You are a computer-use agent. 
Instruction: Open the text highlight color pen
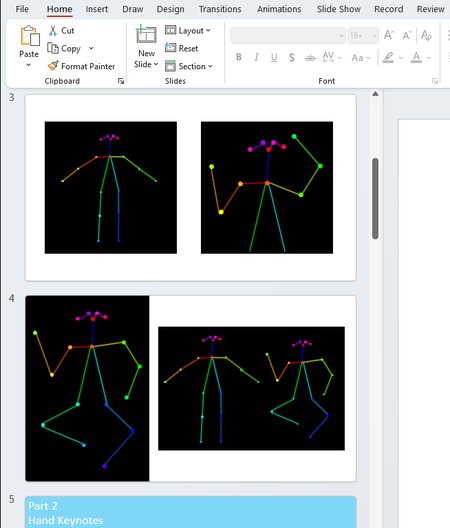click(388, 57)
